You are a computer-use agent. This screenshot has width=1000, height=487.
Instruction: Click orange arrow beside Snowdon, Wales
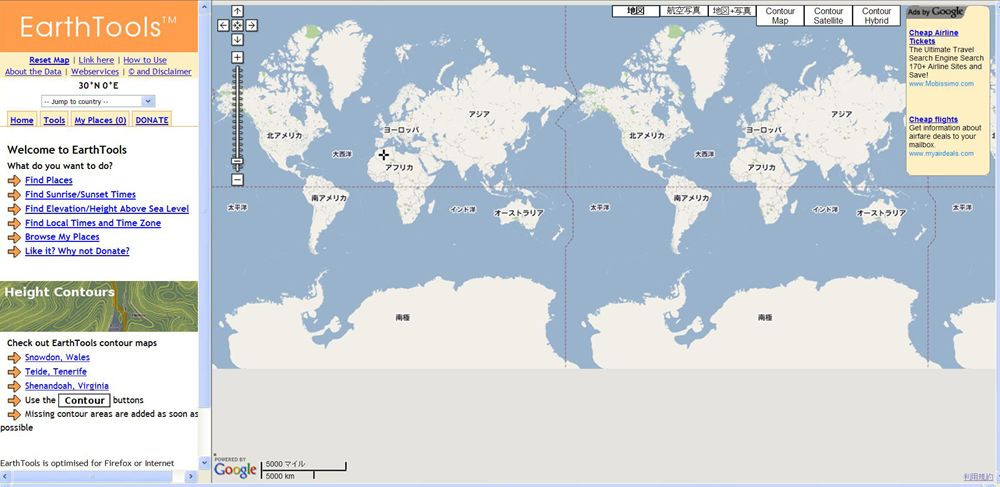pyautogui.click(x=14, y=358)
